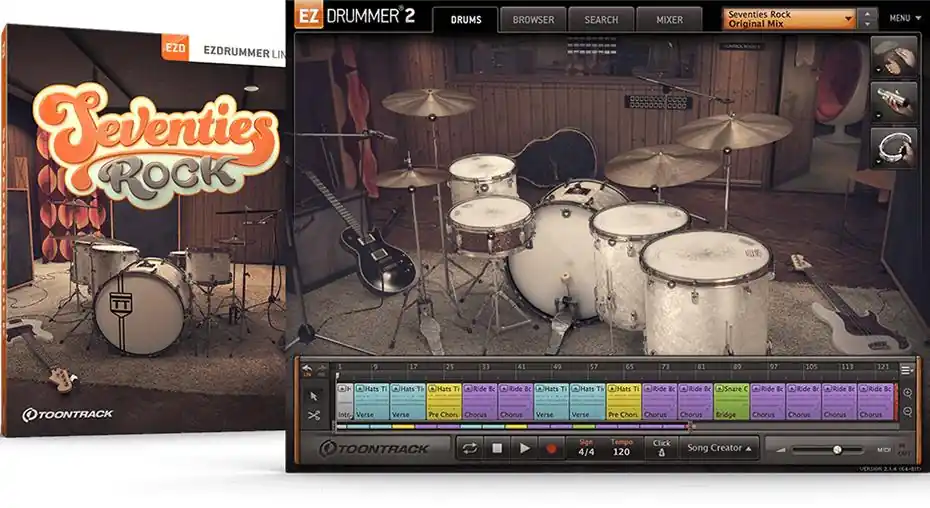Screen dimensions: 930x508
Task: Select the green Bridge block
Action: (732, 402)
